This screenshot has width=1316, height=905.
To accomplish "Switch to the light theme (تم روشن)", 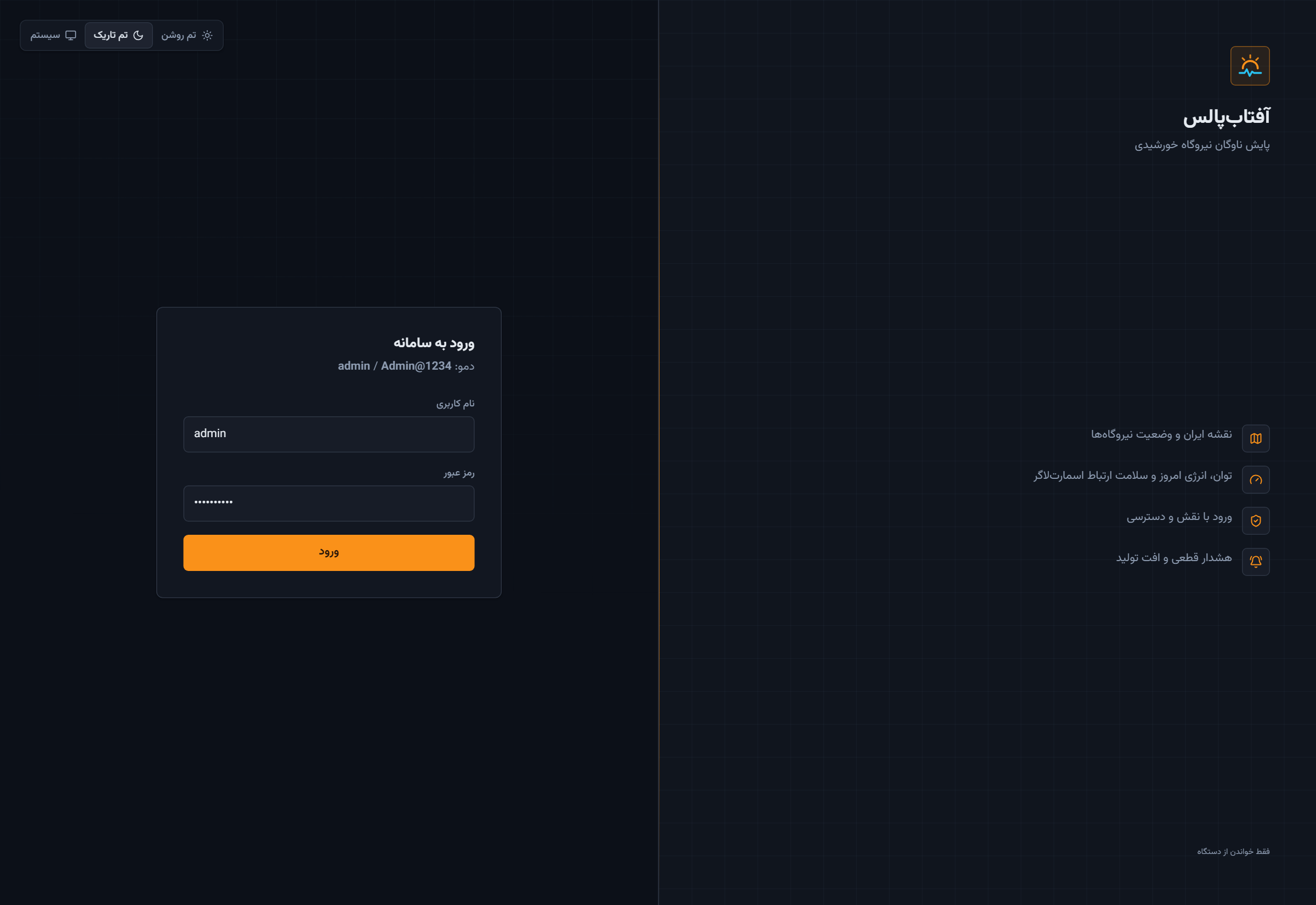I will click(187, 35).
